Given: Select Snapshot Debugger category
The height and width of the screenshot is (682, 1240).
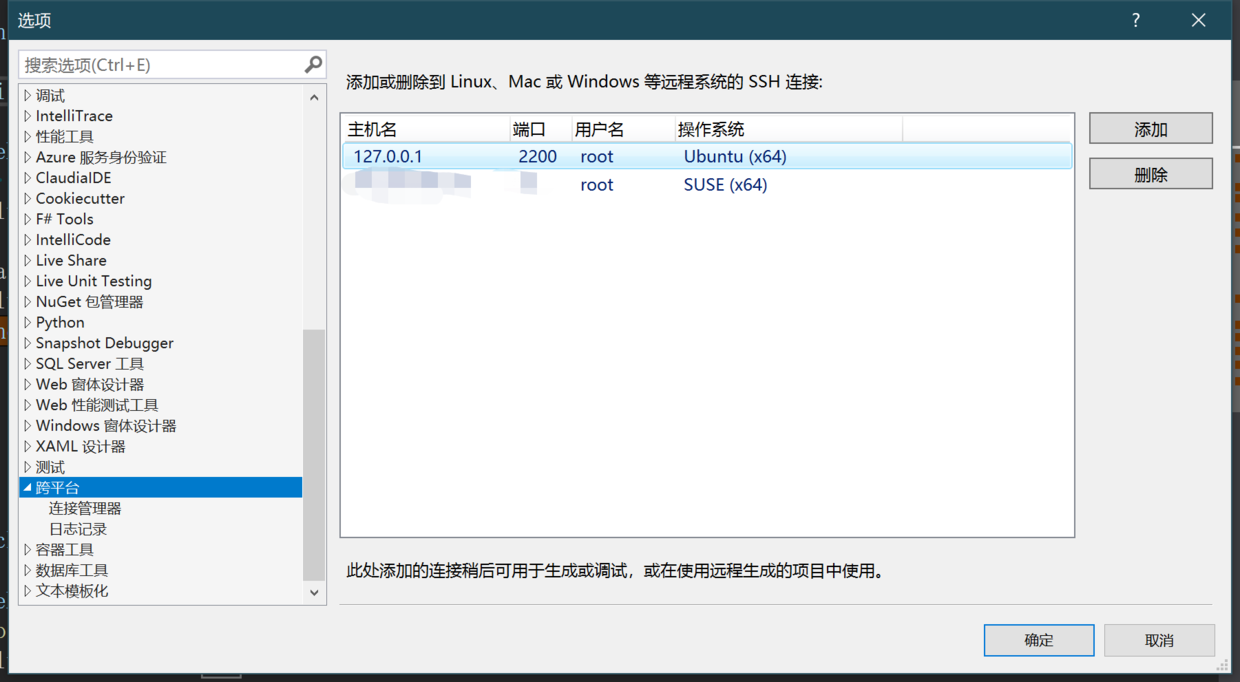Looking at the screenshot, I should (105, 343).
